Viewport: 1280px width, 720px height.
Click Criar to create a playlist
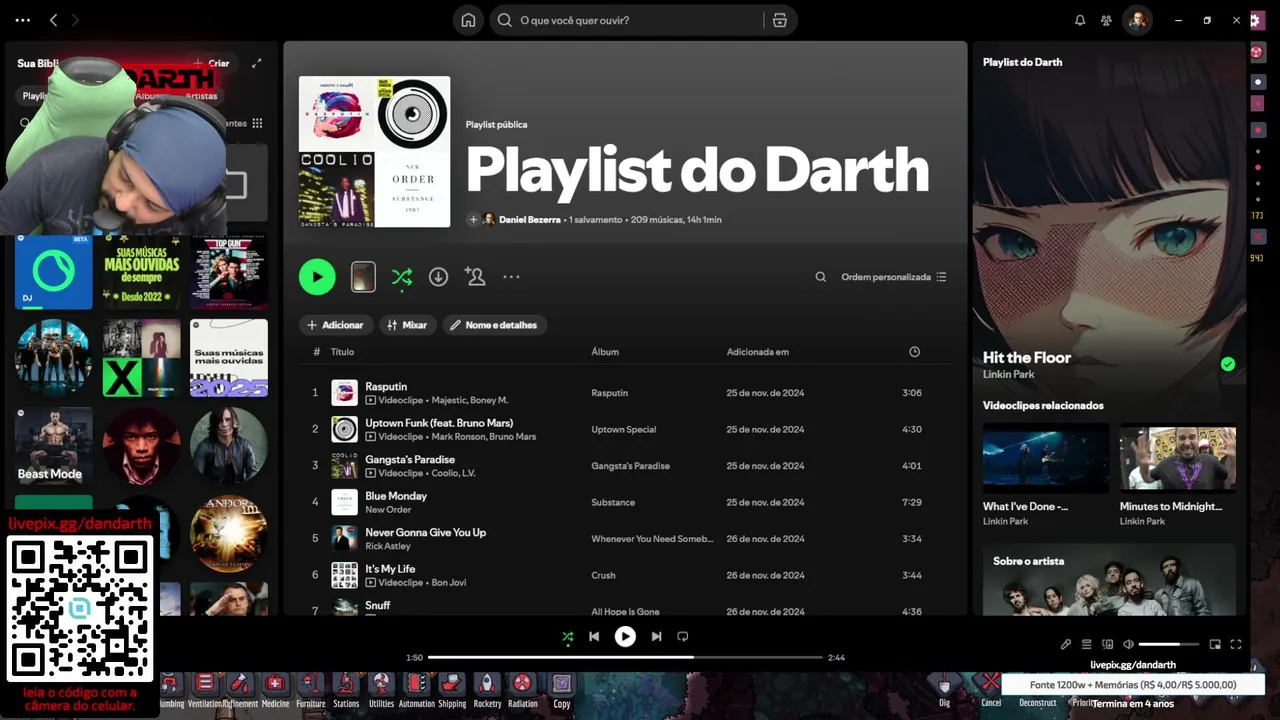pyautogui.click(x=211, y=63)
